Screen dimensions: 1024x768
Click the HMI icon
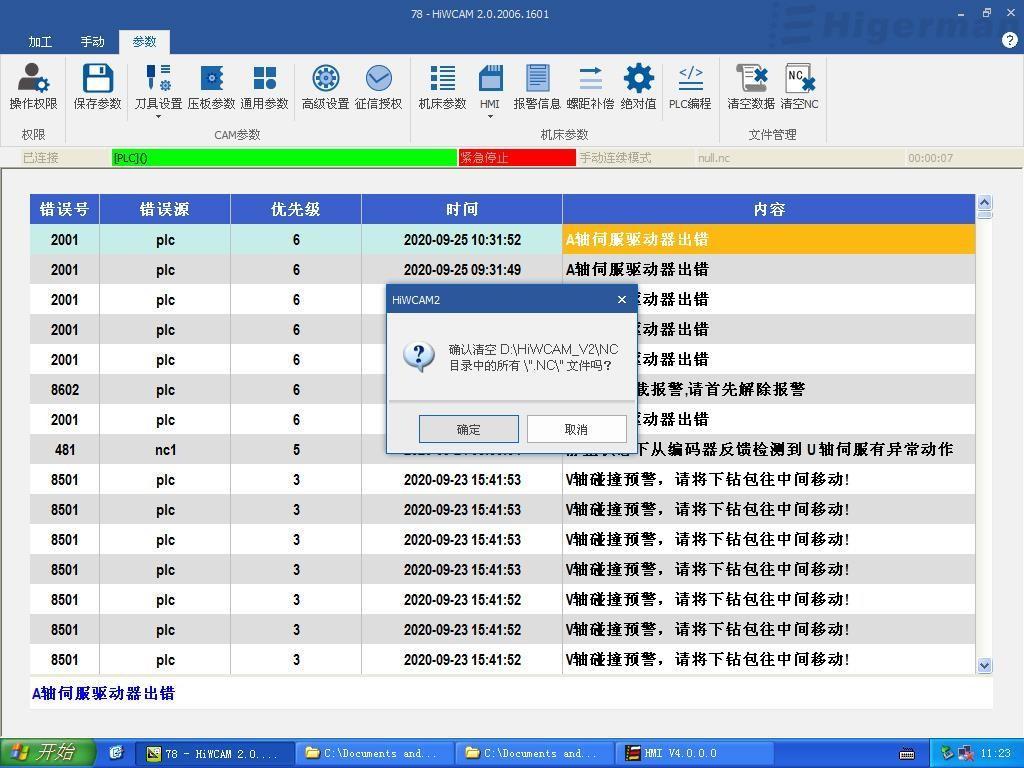click(x=490, y=85)
